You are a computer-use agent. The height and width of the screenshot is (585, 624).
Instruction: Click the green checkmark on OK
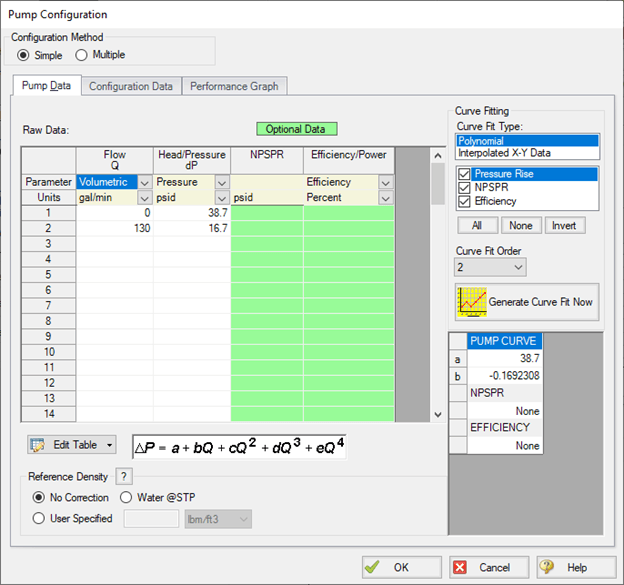[x=372, y=567]
